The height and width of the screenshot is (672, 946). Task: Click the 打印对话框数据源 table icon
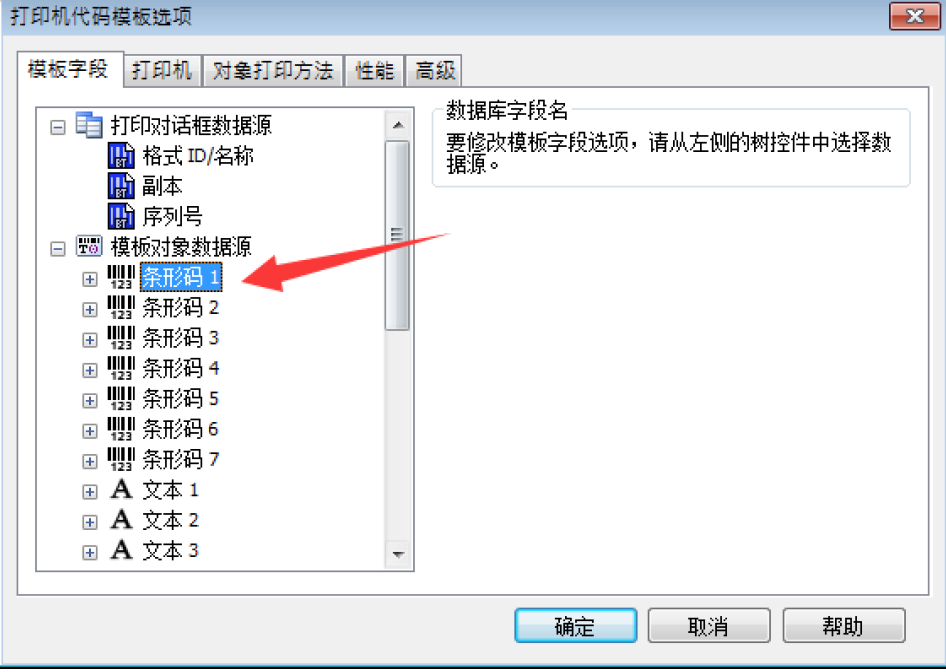[x=89, y=125]
